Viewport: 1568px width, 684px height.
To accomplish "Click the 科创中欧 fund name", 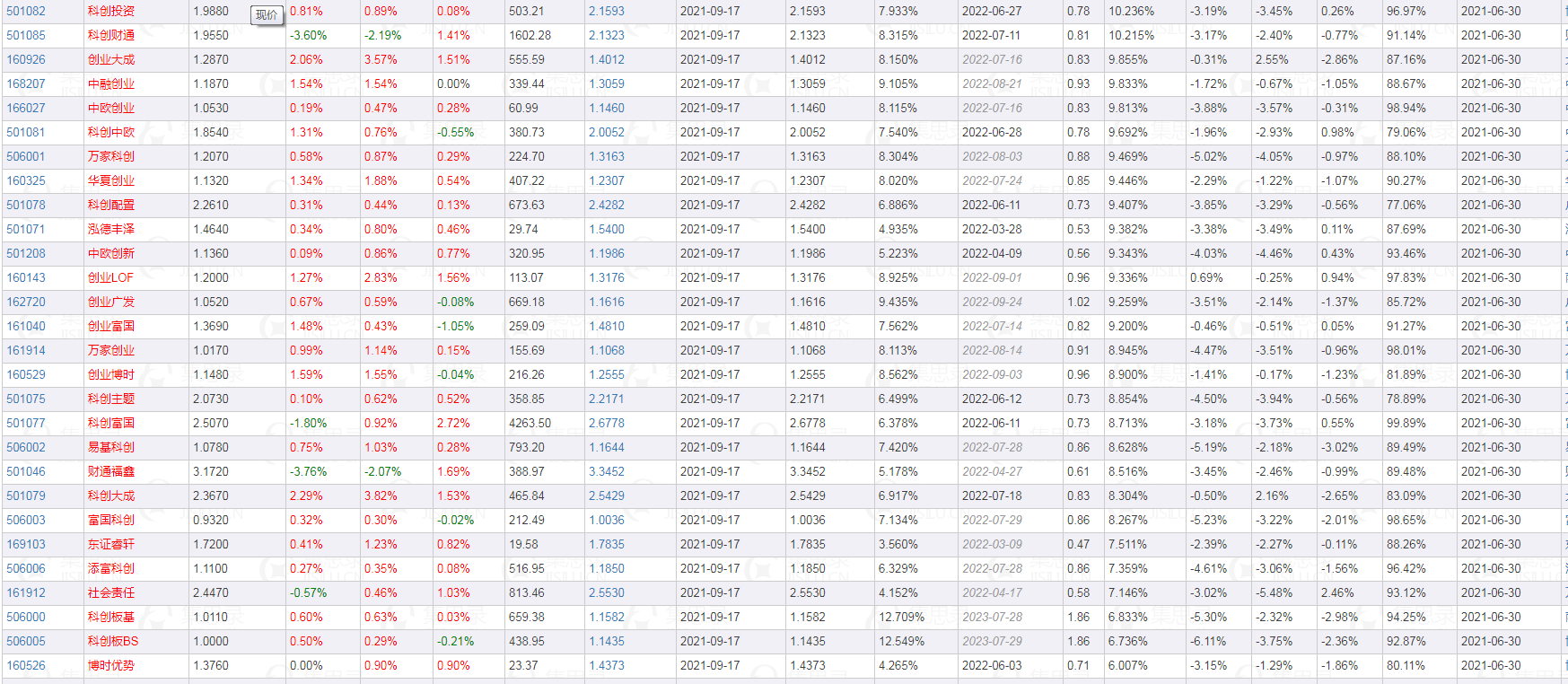I will pos(111,132).
